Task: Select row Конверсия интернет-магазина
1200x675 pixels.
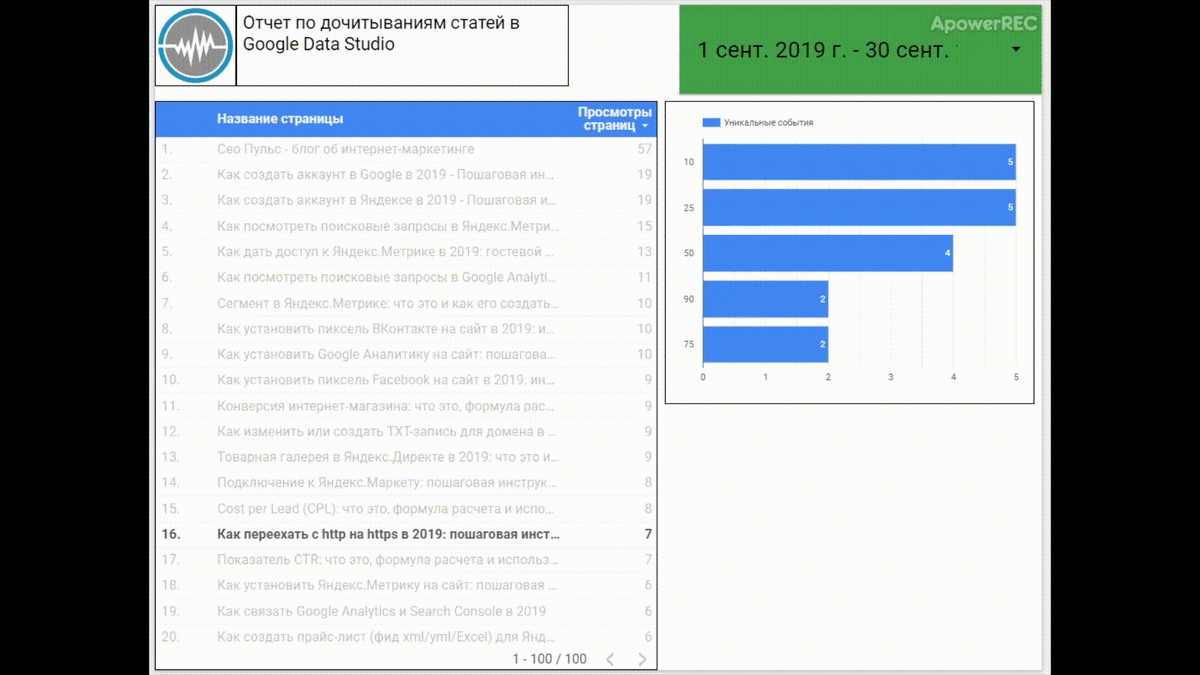Action: [x=405, y=406]
